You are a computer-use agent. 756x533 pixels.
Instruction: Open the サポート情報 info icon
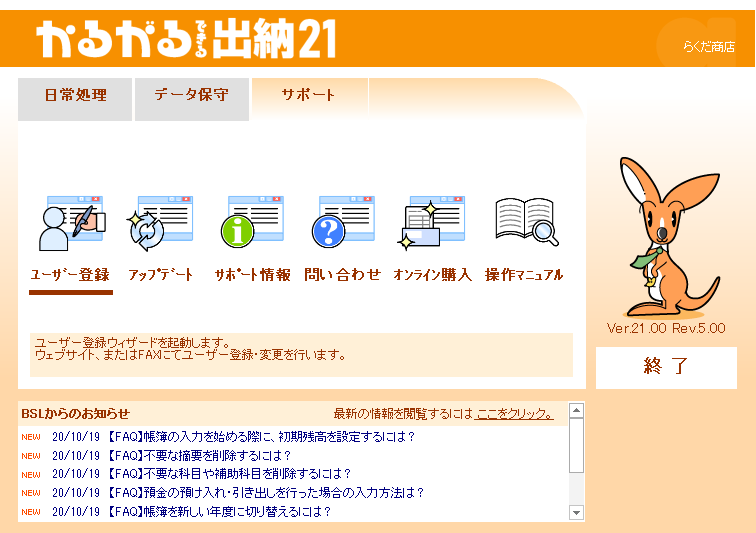252,222
